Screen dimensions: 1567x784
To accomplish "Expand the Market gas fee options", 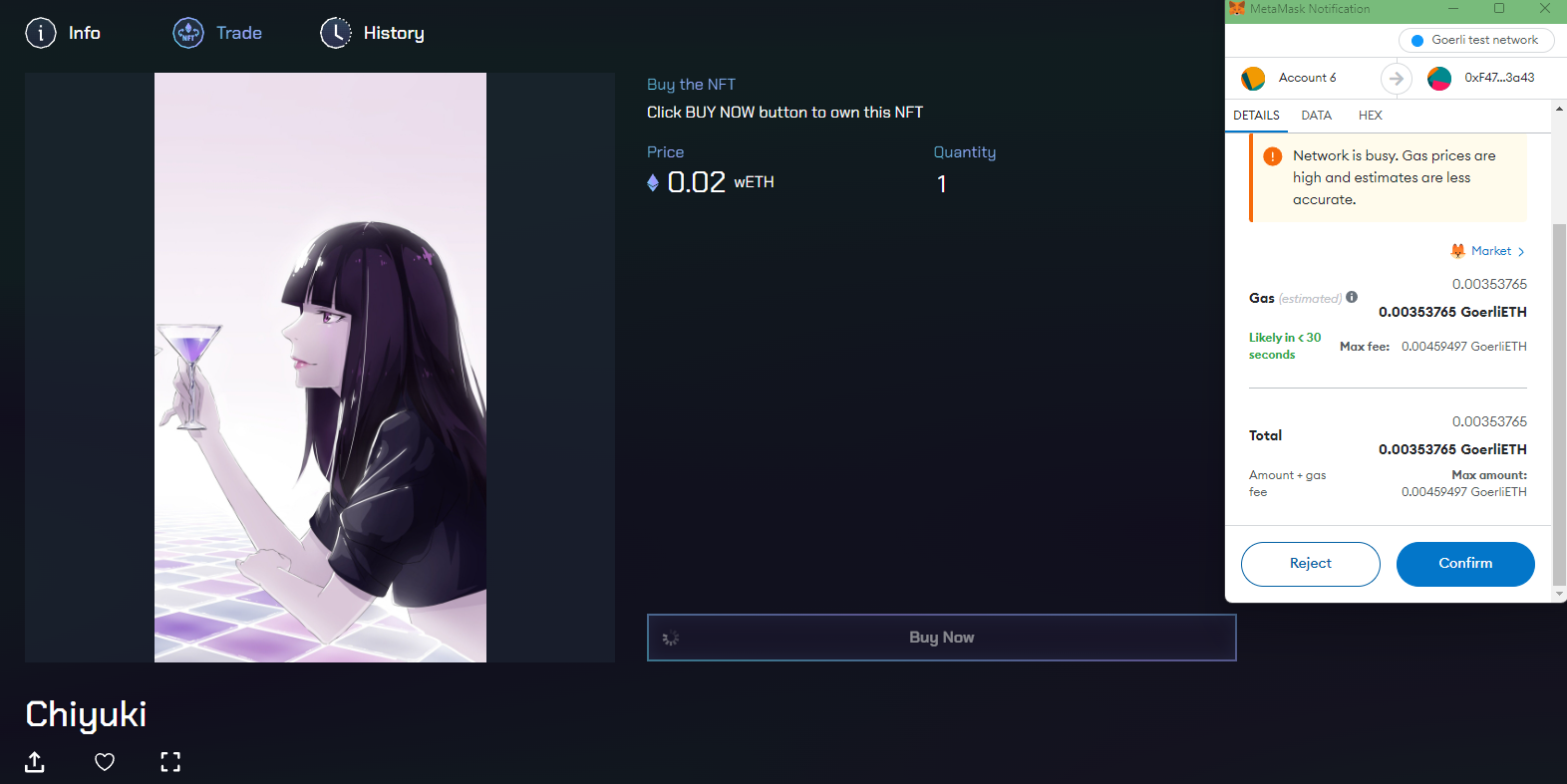I will tap(1487, 251).
